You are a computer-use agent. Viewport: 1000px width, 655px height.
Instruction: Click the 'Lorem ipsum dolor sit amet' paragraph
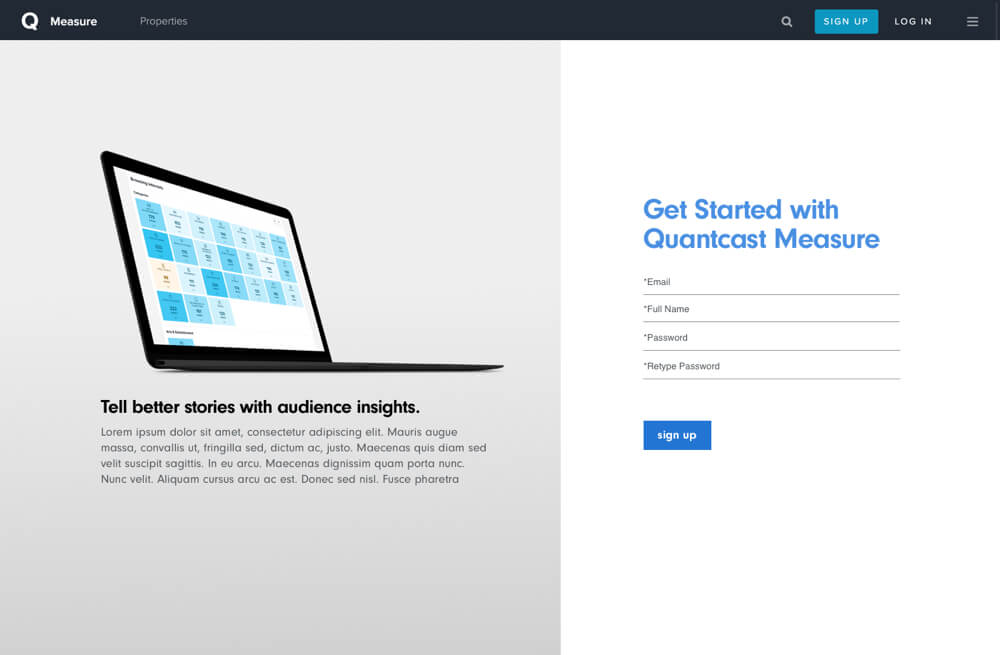293,455
